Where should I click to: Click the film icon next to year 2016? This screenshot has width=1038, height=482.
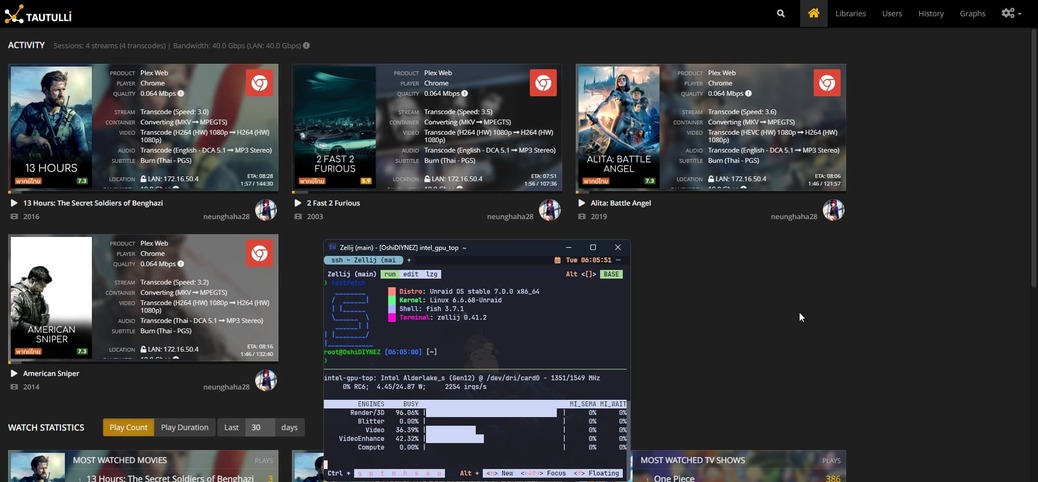[14, 217]
